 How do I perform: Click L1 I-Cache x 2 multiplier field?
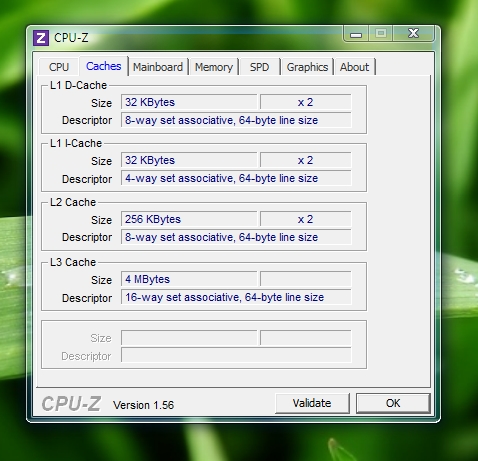(x=306, y=160)
